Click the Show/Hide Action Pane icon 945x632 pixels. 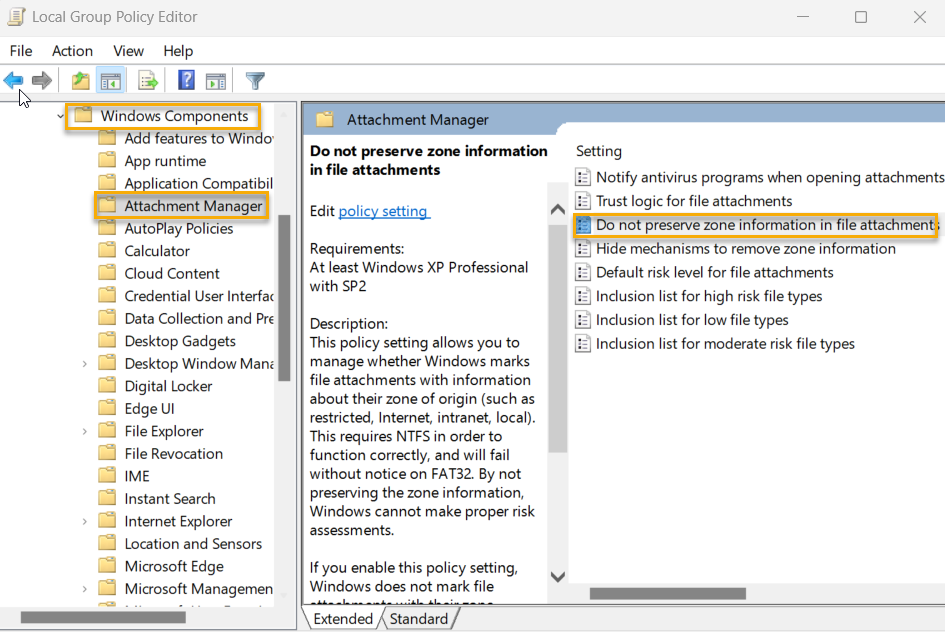[216, 80]
